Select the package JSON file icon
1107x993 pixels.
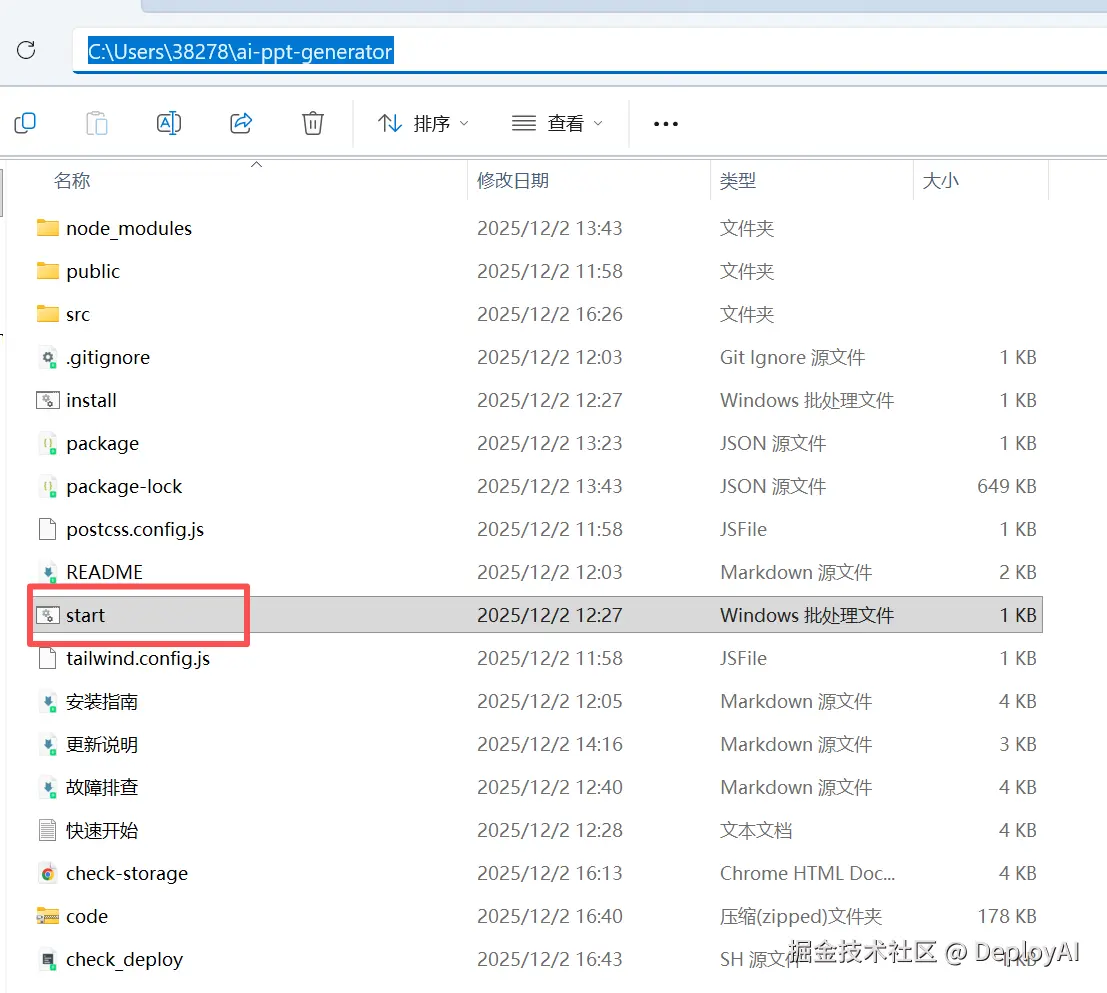[x=47, y=444]
